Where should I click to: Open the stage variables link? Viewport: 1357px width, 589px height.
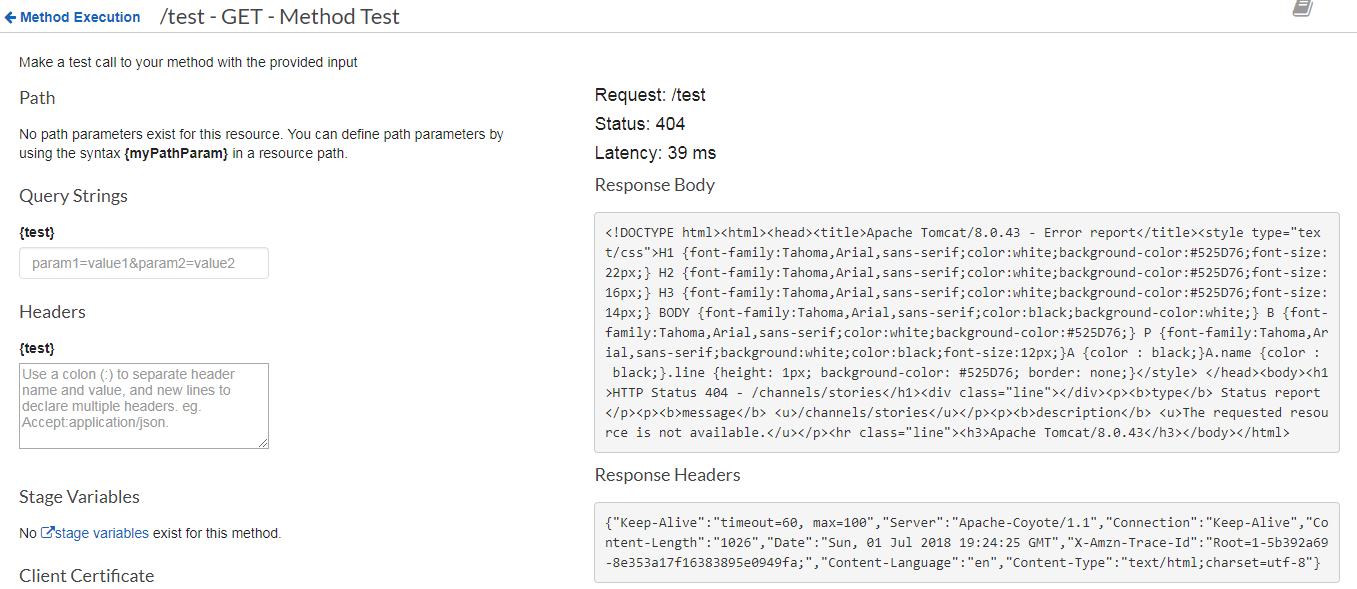pos(102,533)
